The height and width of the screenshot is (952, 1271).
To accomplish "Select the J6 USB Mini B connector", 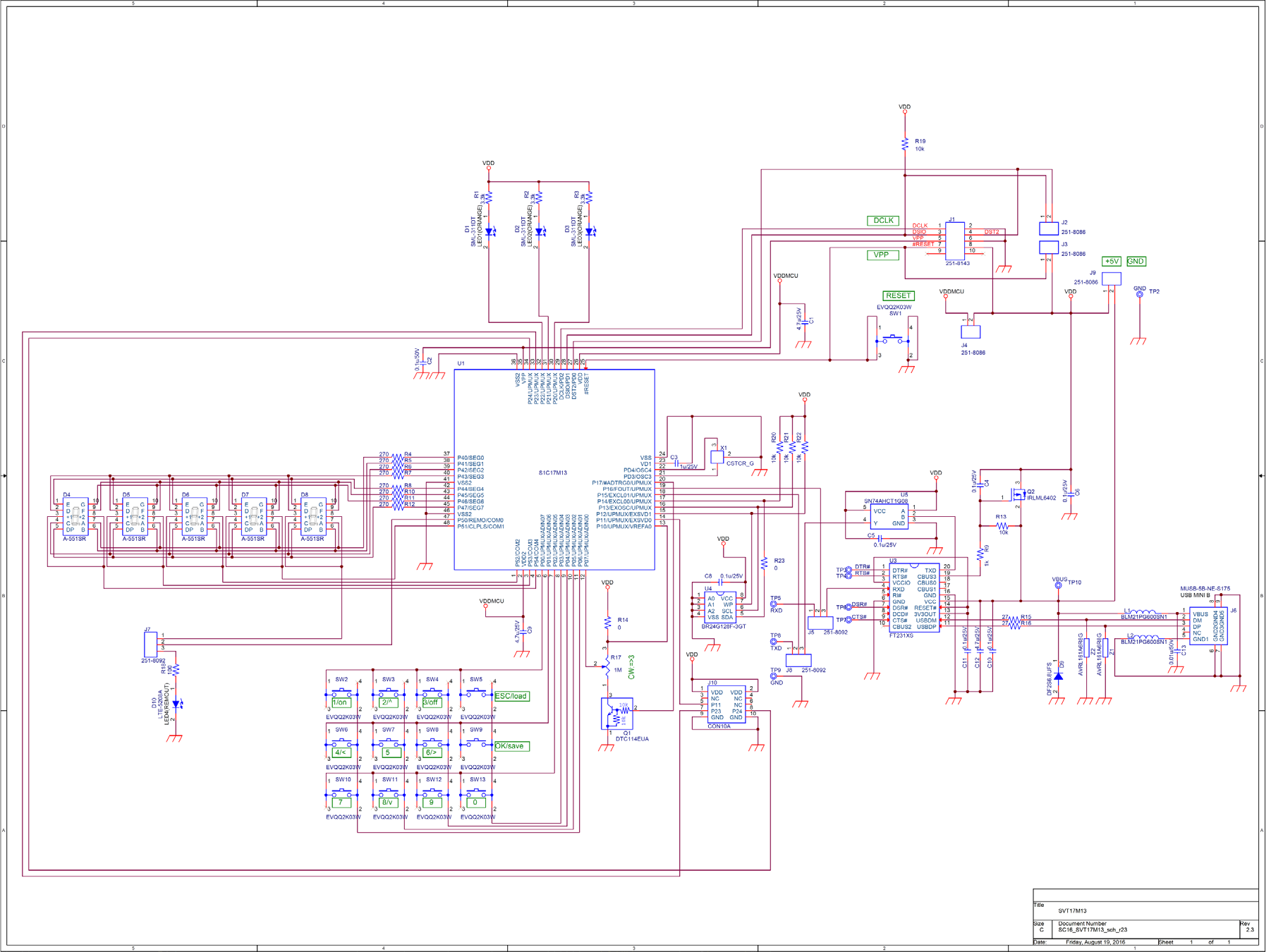I will 1208,625.
